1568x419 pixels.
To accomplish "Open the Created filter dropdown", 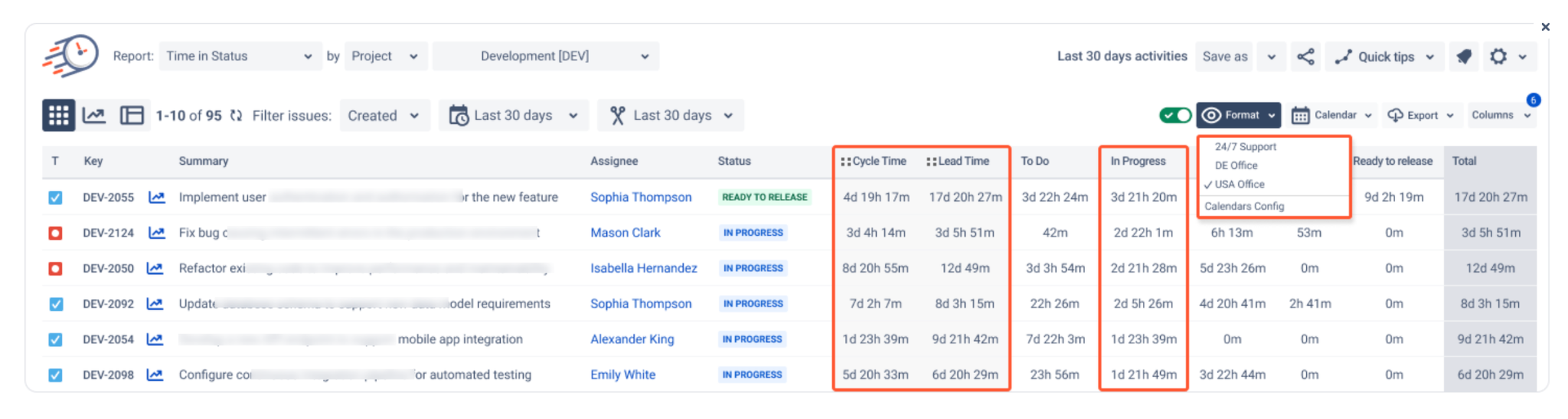I will point(384,115).
